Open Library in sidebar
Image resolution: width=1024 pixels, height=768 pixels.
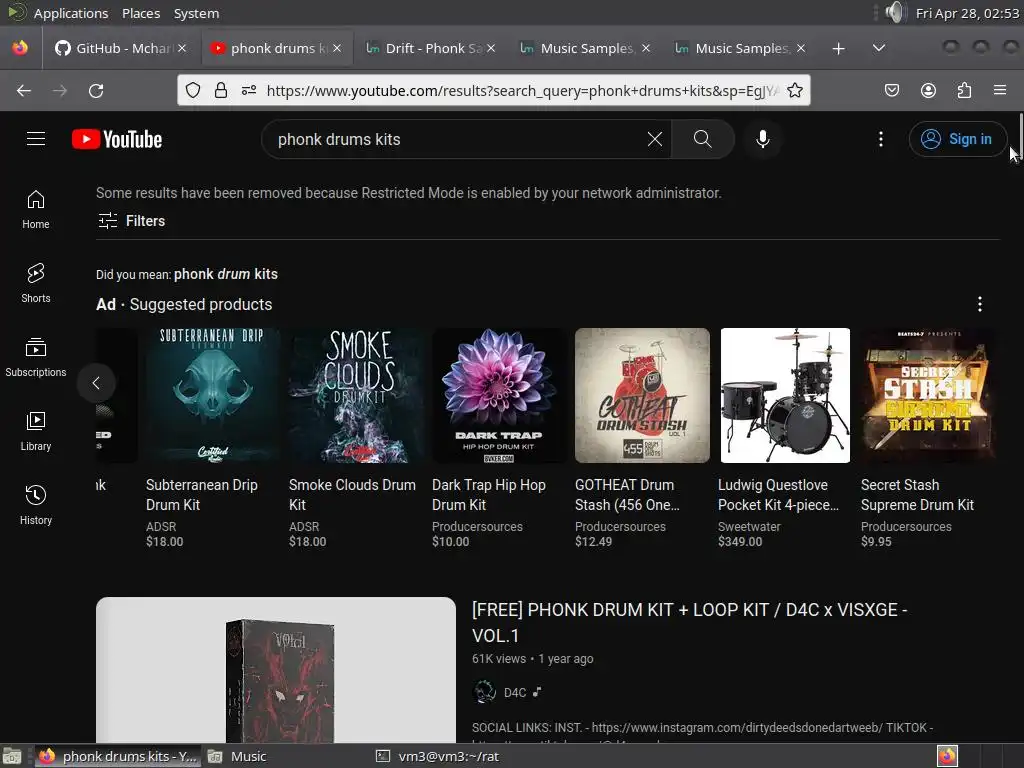pyautogui.click(x=36, y=431)
